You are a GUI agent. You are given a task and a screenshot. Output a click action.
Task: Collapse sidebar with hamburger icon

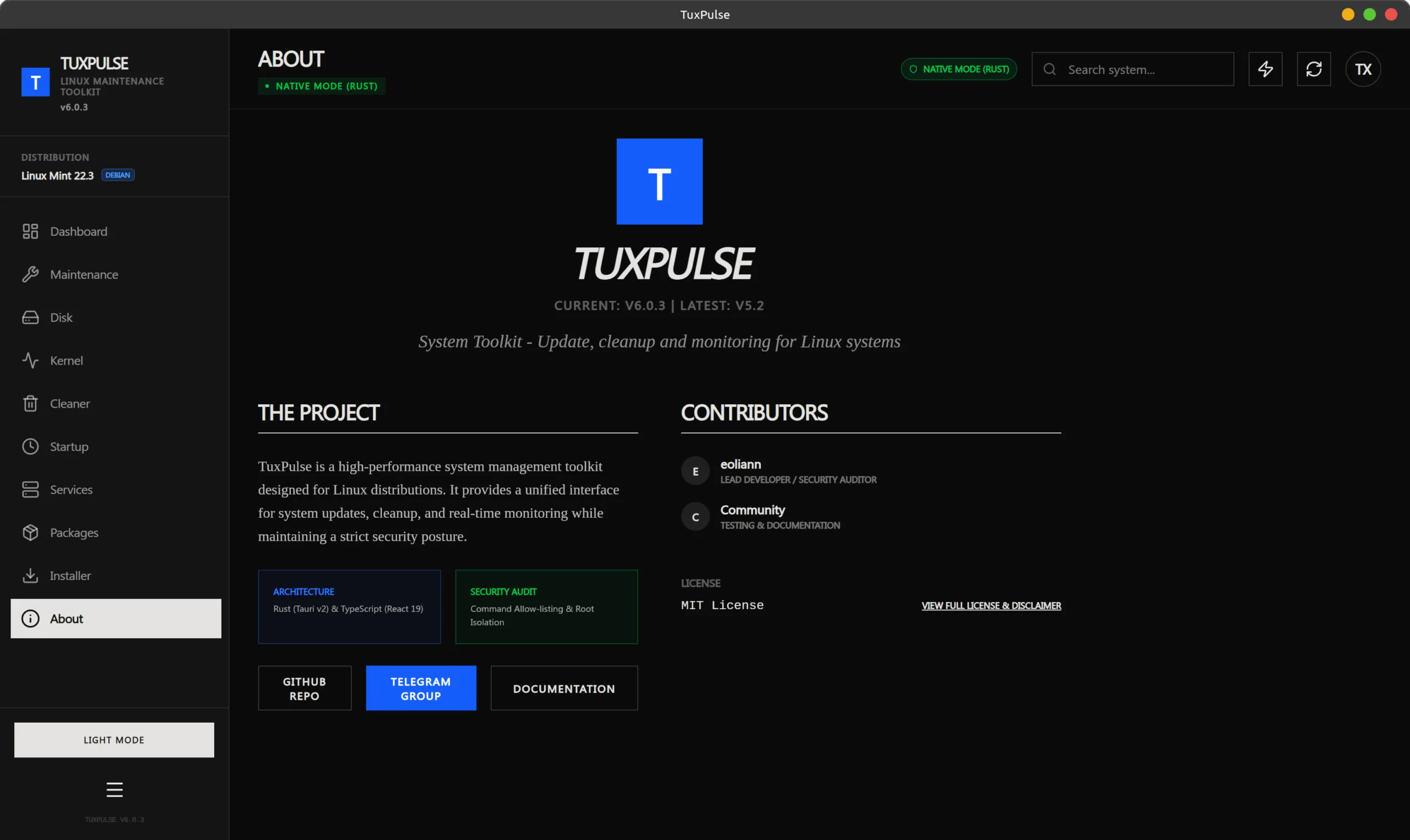click(x=115, y=789)
